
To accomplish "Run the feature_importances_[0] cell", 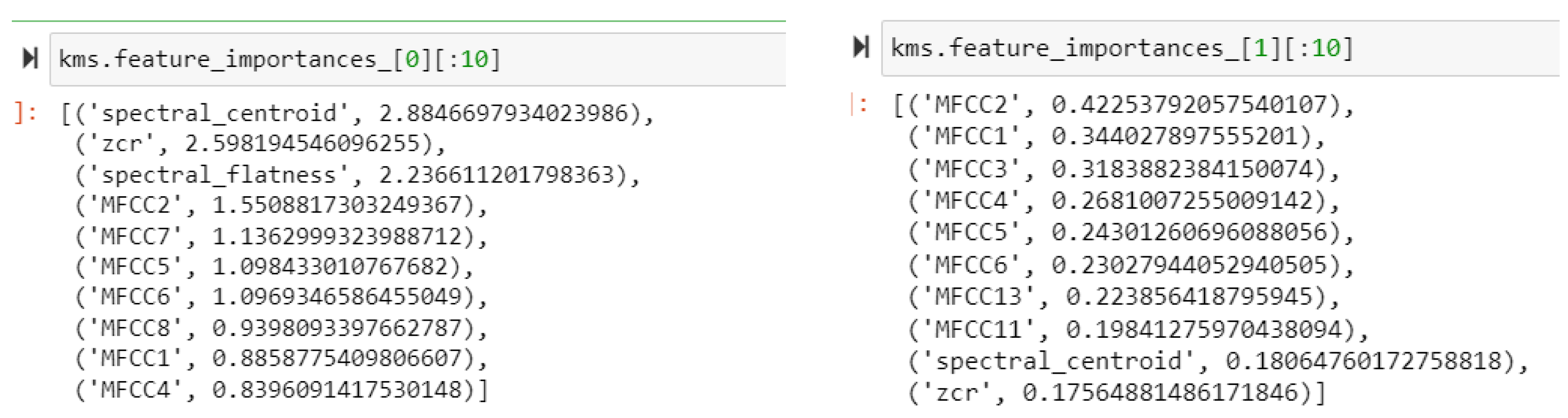I will pos(31,59).
